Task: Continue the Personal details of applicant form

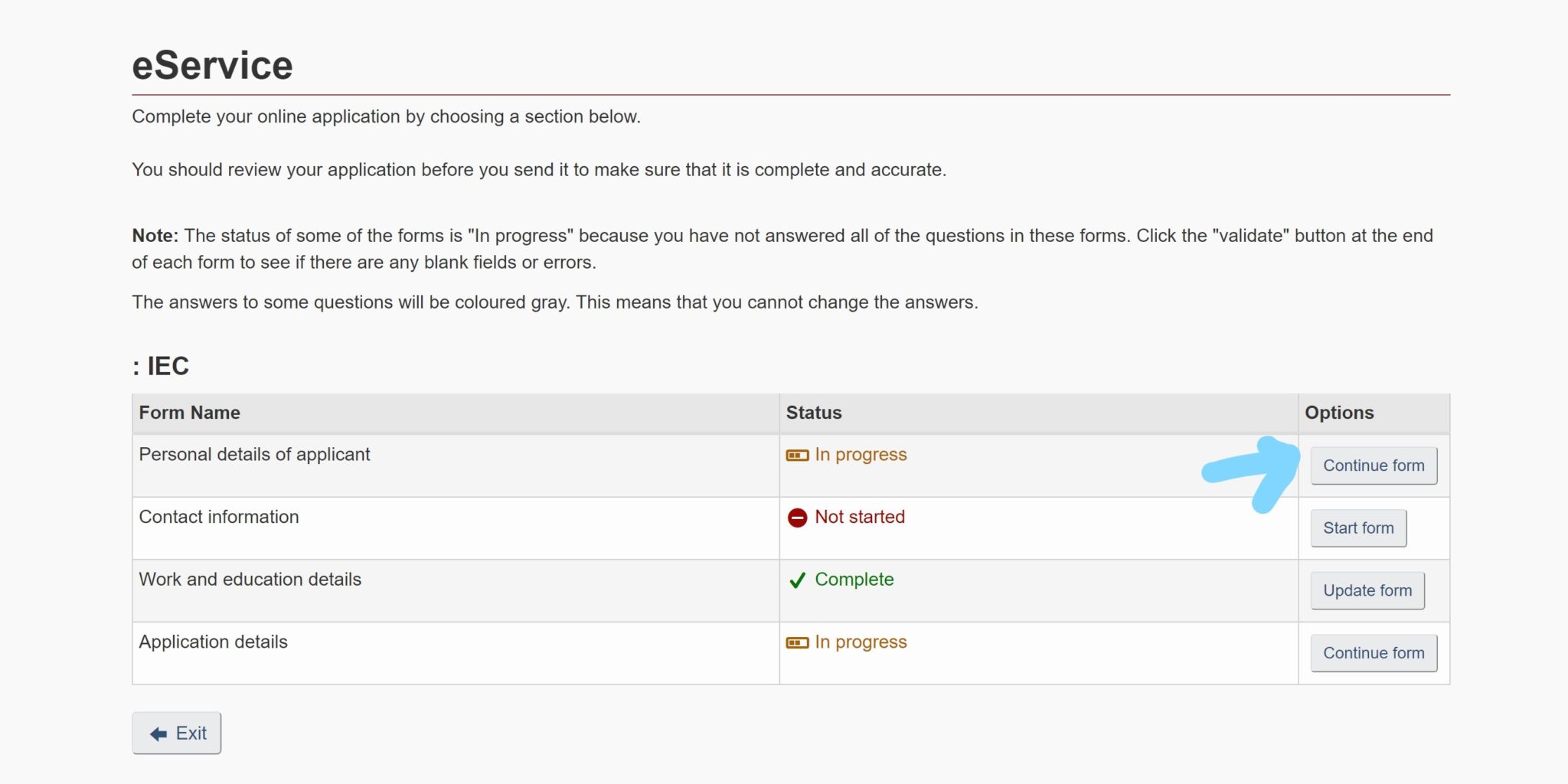Action: (x=1373, y=465)
